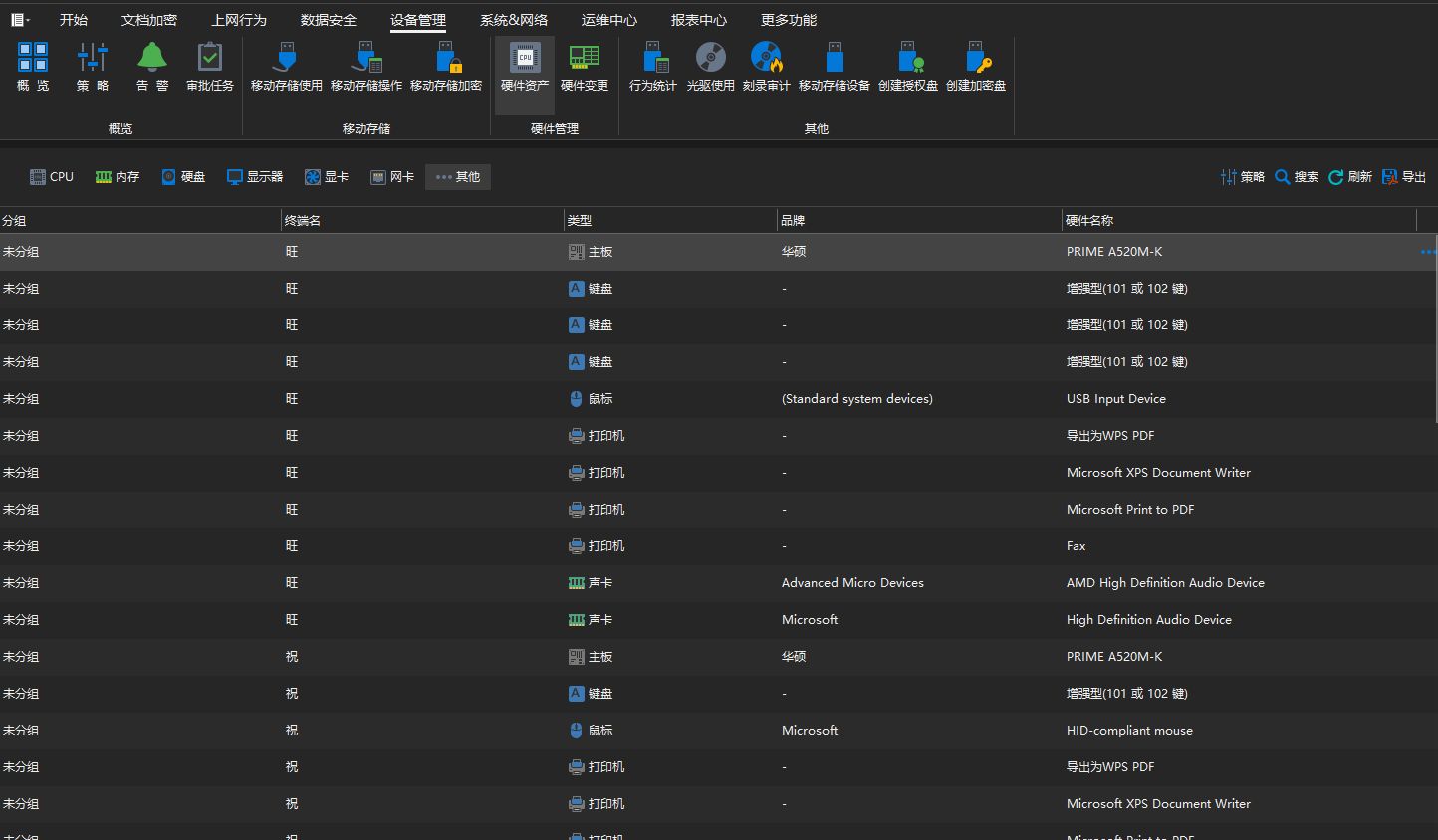
Task: Open 移动存储操作 in ribbon
Action: pos(366,67)
